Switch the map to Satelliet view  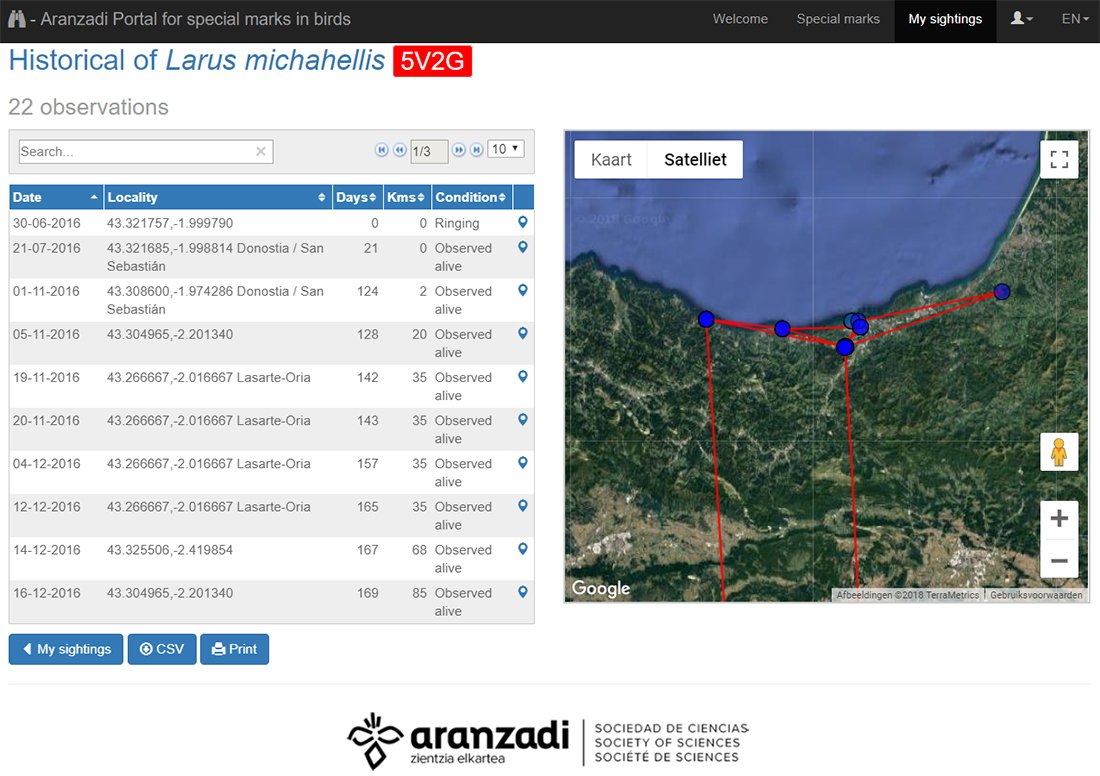(695, 160)
